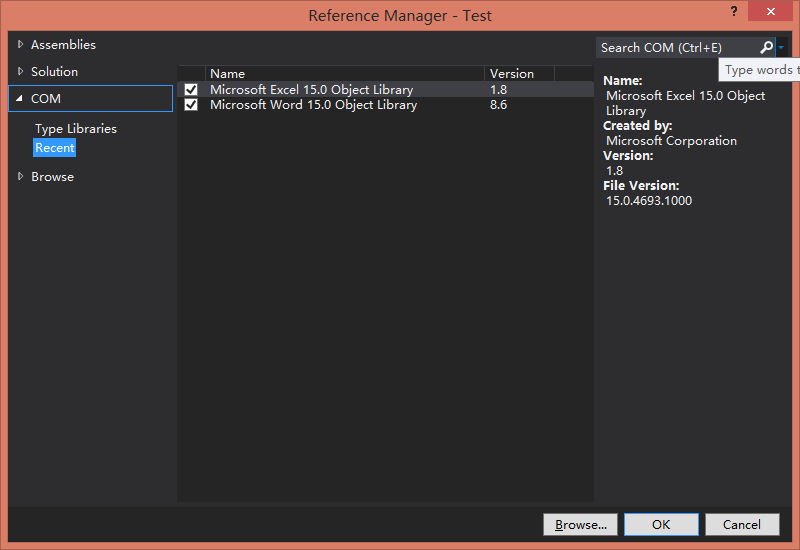This screenshot has width=800, height=550.
Task: Sort by the Version column header
Action: click(x=519, y=73)
